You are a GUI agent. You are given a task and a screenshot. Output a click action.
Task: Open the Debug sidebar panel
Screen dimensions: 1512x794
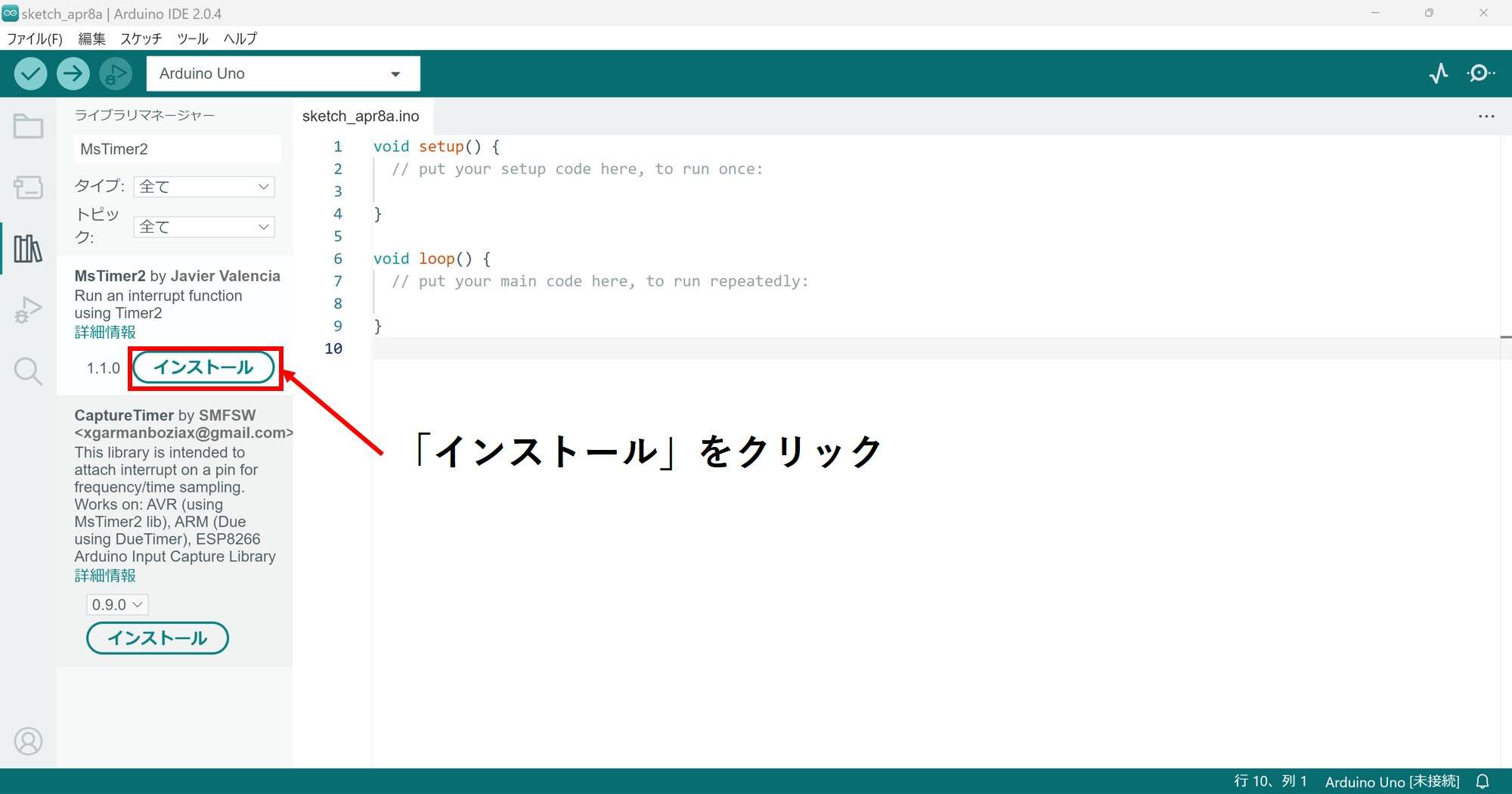28,309
